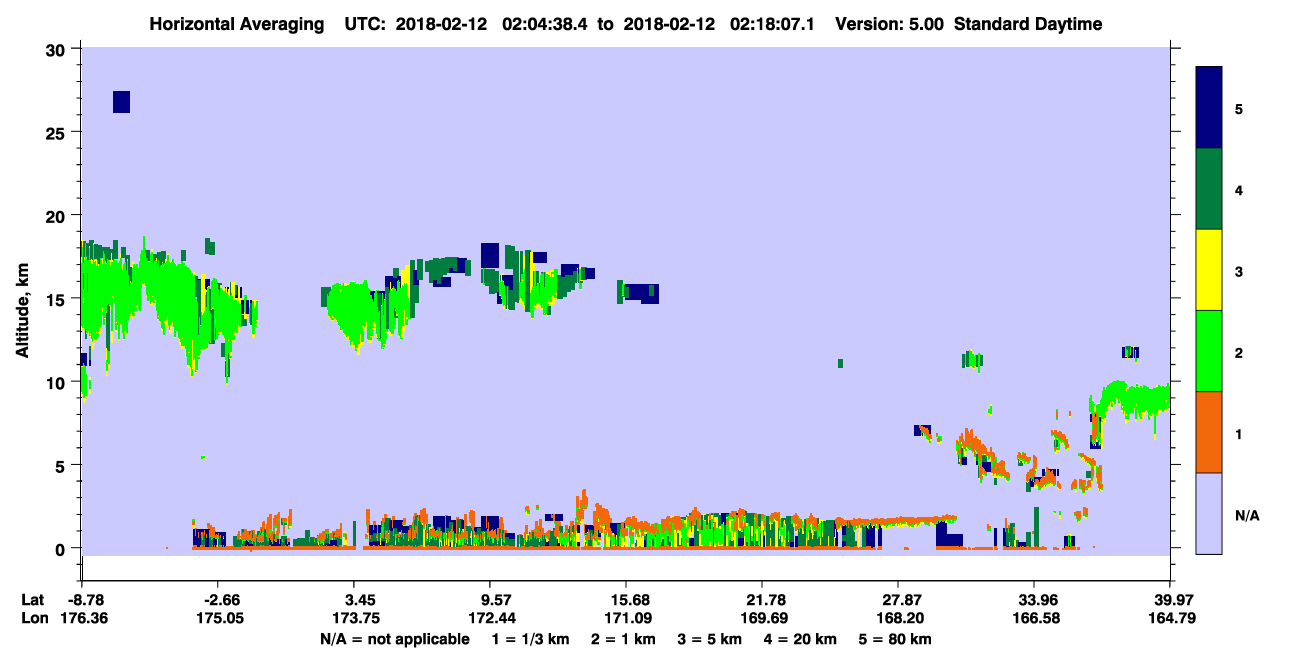
Task: Click 'Standard Daytime' in the title
Action: coord(1028,24)
